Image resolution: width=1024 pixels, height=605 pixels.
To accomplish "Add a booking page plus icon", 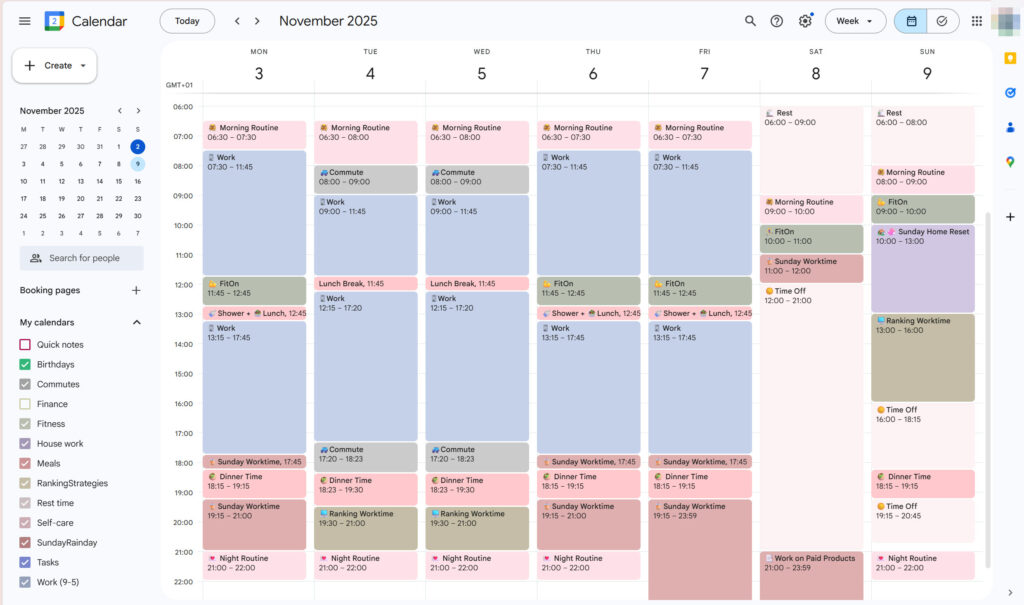I will (x=137, y=291).
